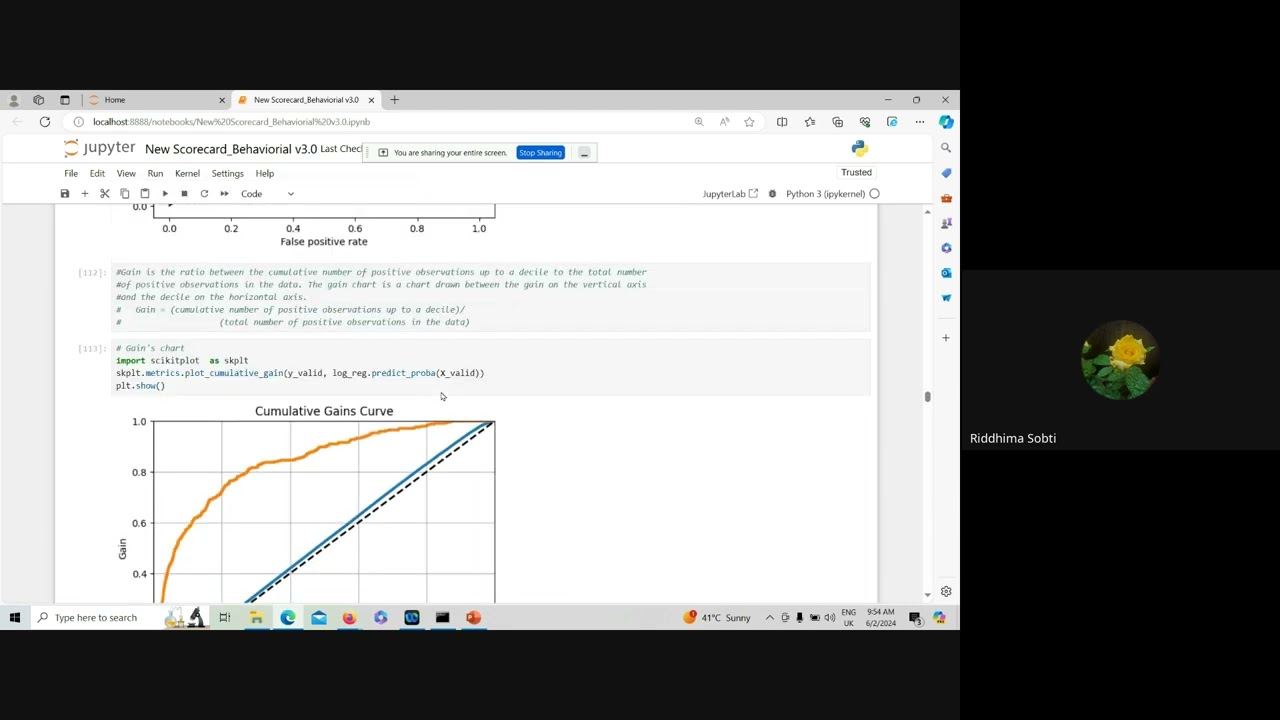The width and height of the screenshot is (1280, 720).
Task: Open the Tools briefcase in Edge sidebar
Action: coord(946,198)
